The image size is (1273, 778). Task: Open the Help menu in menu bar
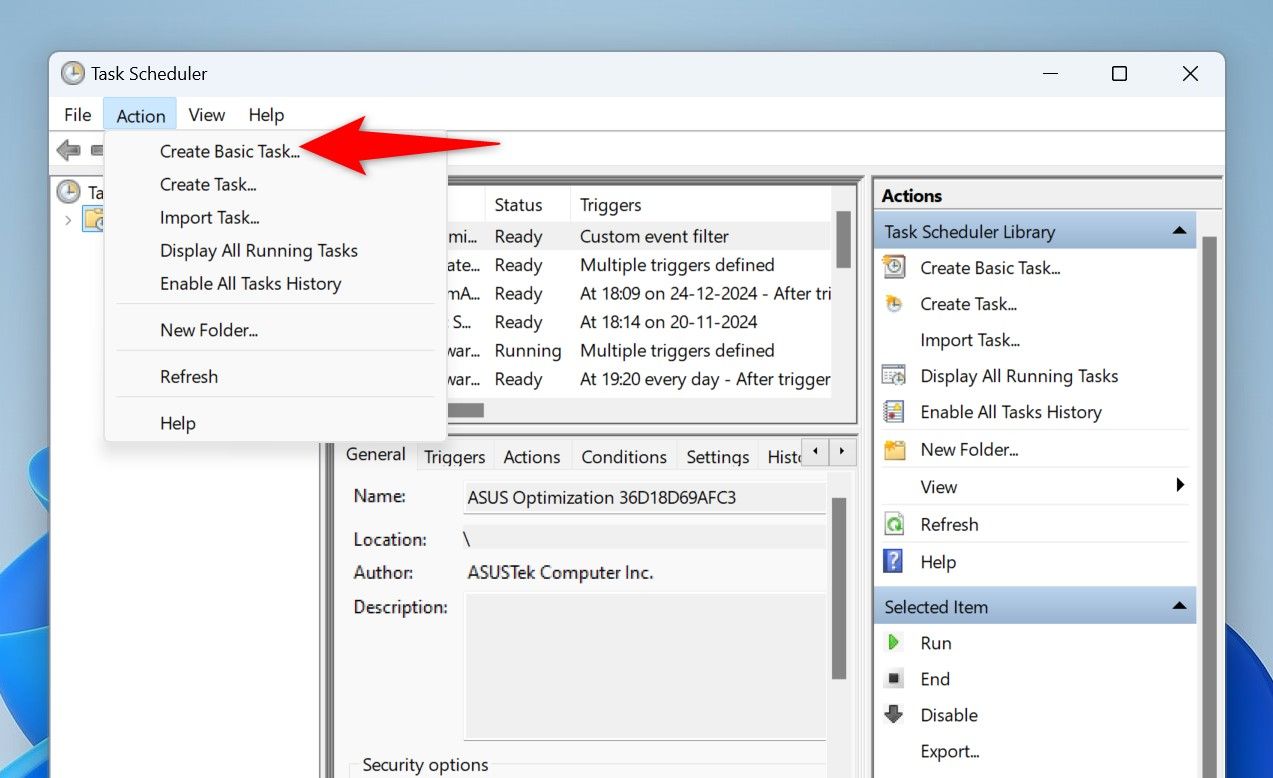pyautogui.click(x=266, y=115)
